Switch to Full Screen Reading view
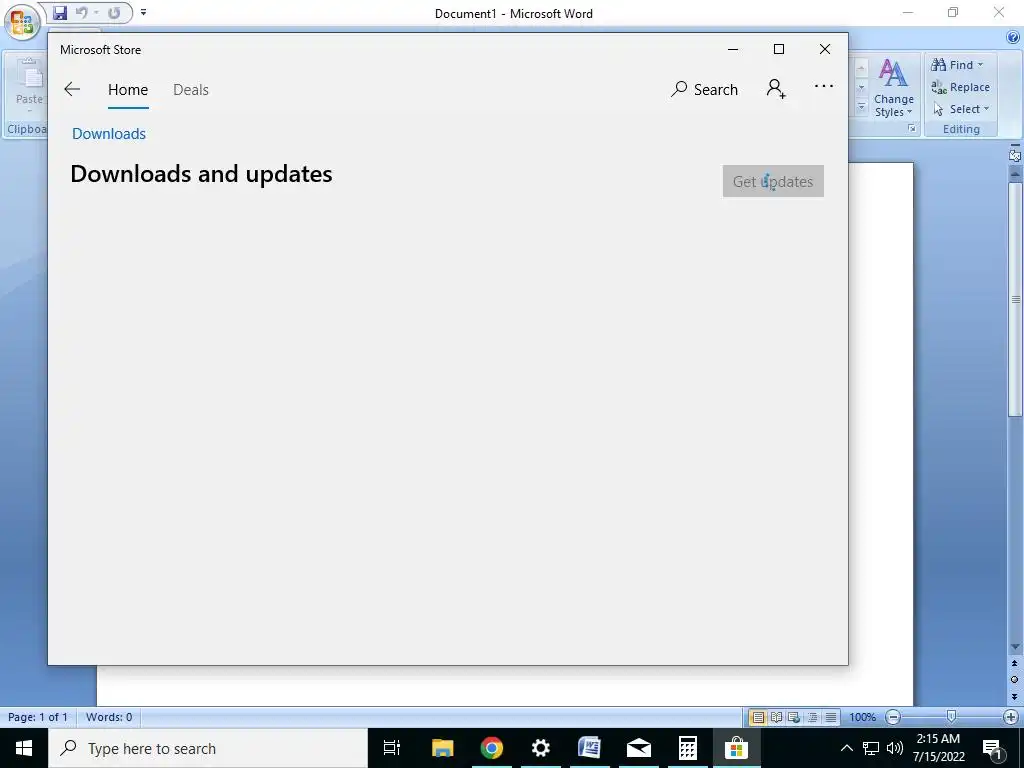Viewport: 1024px width, 768px height. coord(776,717)
